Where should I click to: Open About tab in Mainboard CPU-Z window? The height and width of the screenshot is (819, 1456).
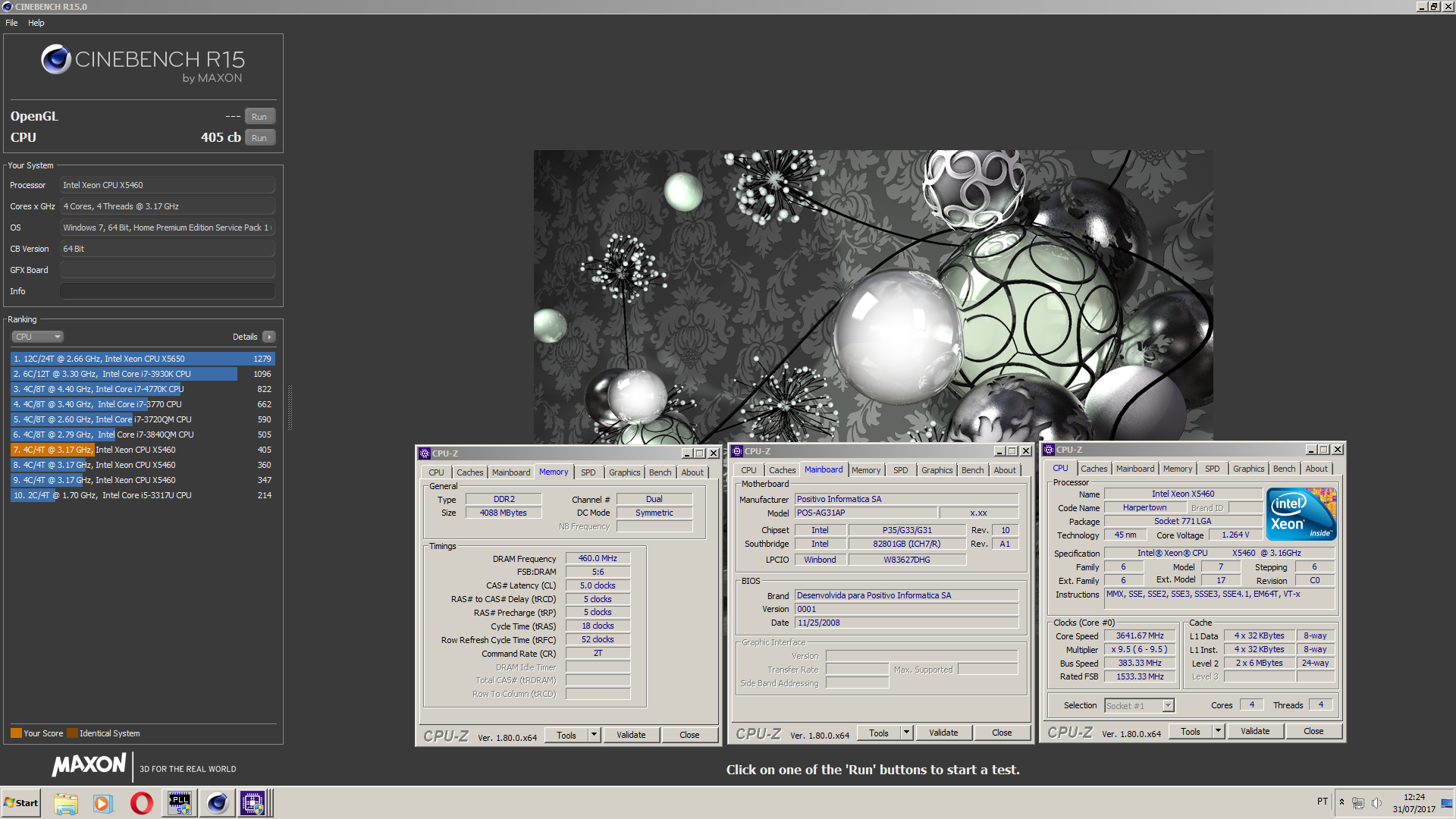pos(1005,470)
